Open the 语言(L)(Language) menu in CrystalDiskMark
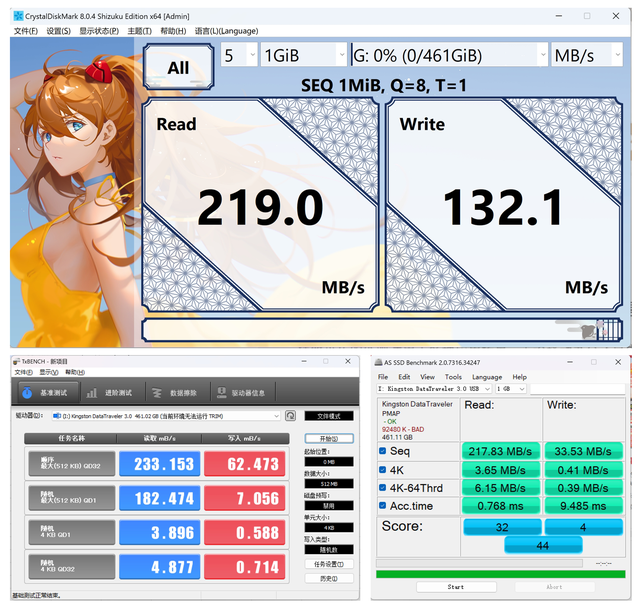The width and height of the screenshot is (640, 608). pyautogui.click(x=226, y=31)
